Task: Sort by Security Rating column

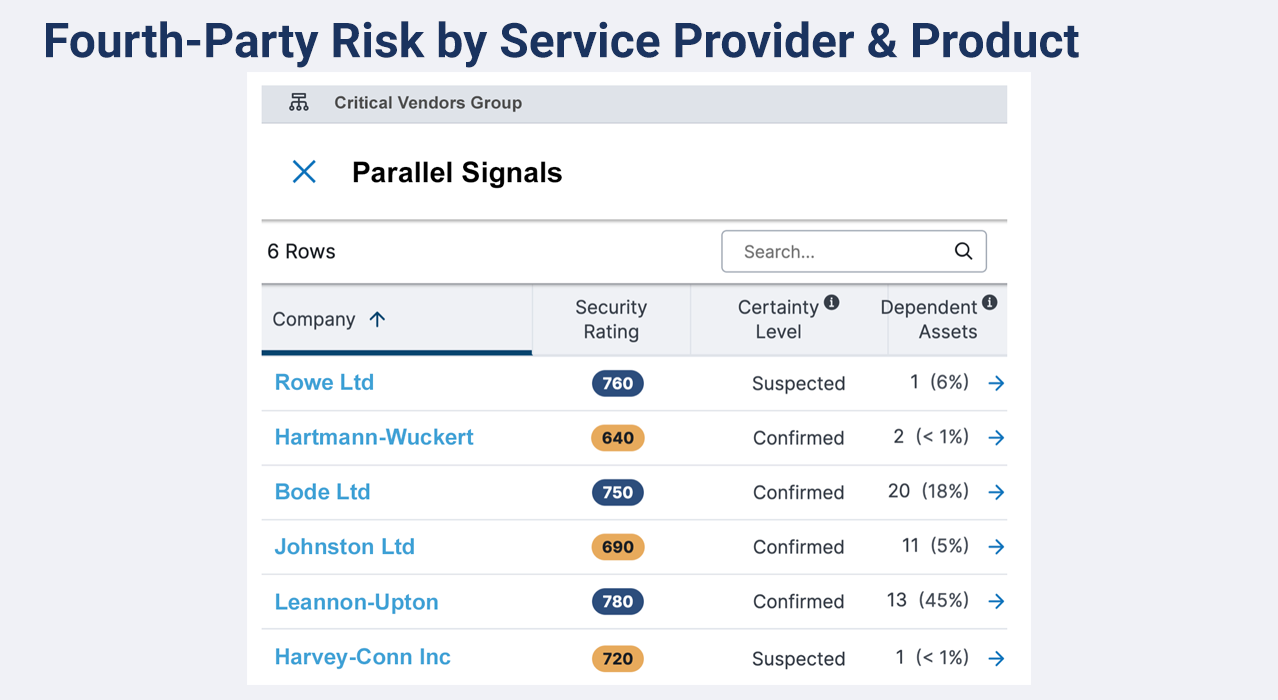Action: (x=610, y=320)
